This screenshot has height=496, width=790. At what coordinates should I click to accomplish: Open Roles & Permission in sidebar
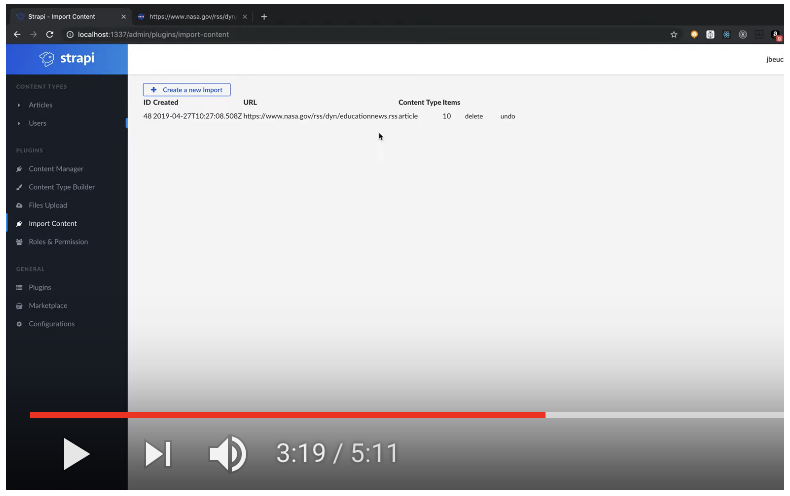[x=58, y=241]
